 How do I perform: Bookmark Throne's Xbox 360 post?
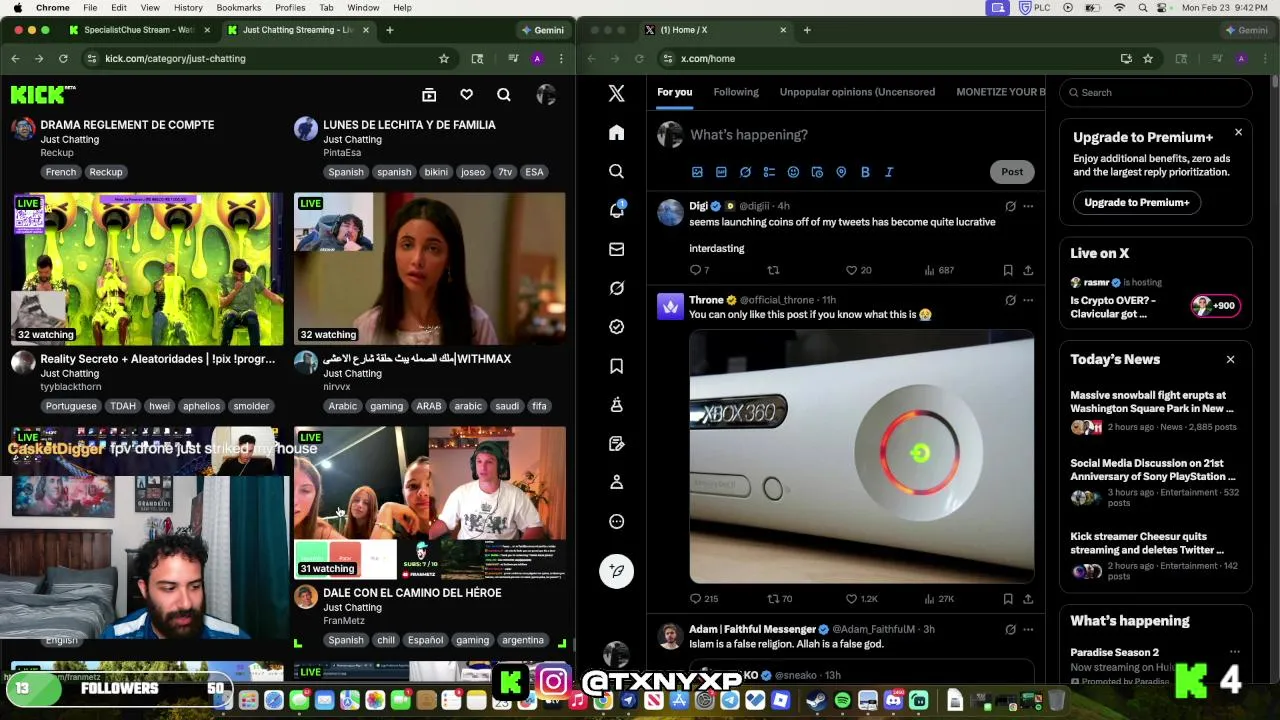tap(1008, 599)
